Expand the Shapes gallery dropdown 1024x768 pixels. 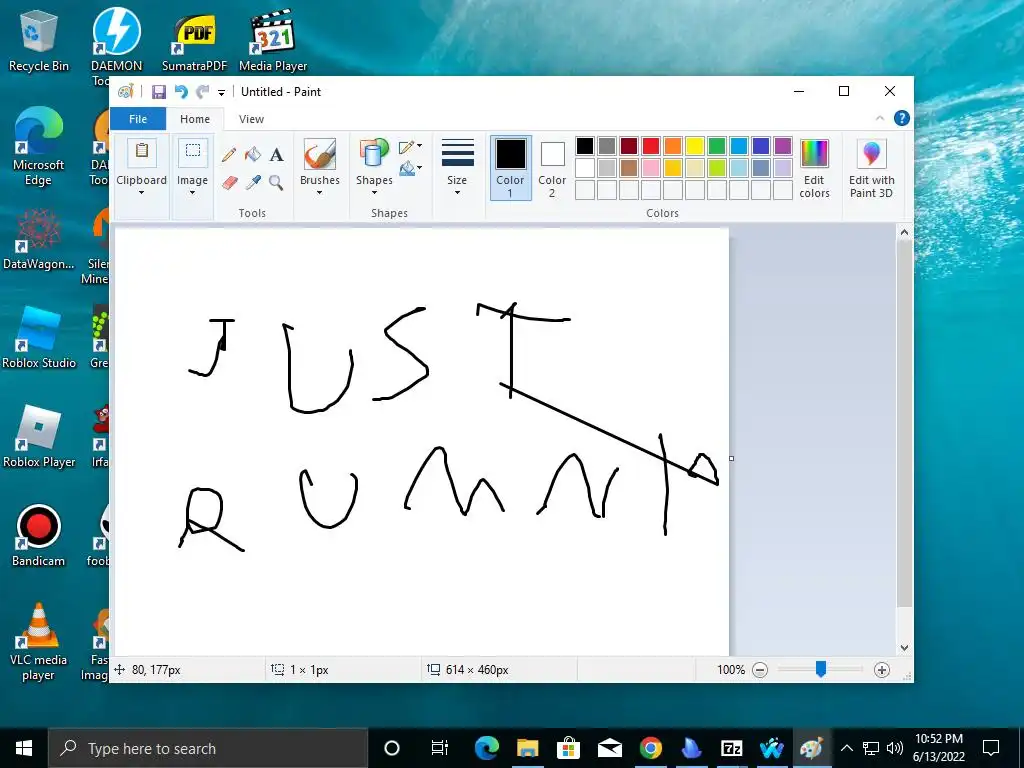click(x=374, y=193)
